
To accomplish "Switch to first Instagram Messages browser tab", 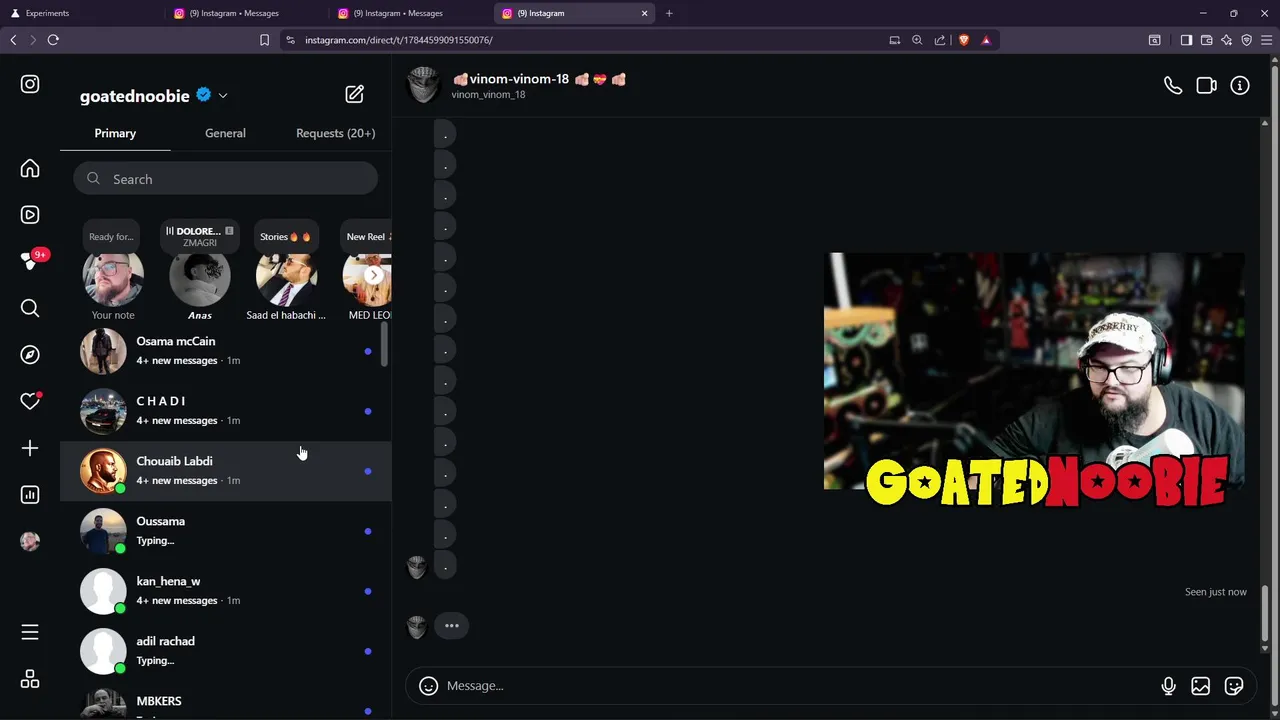I will 243,13.
